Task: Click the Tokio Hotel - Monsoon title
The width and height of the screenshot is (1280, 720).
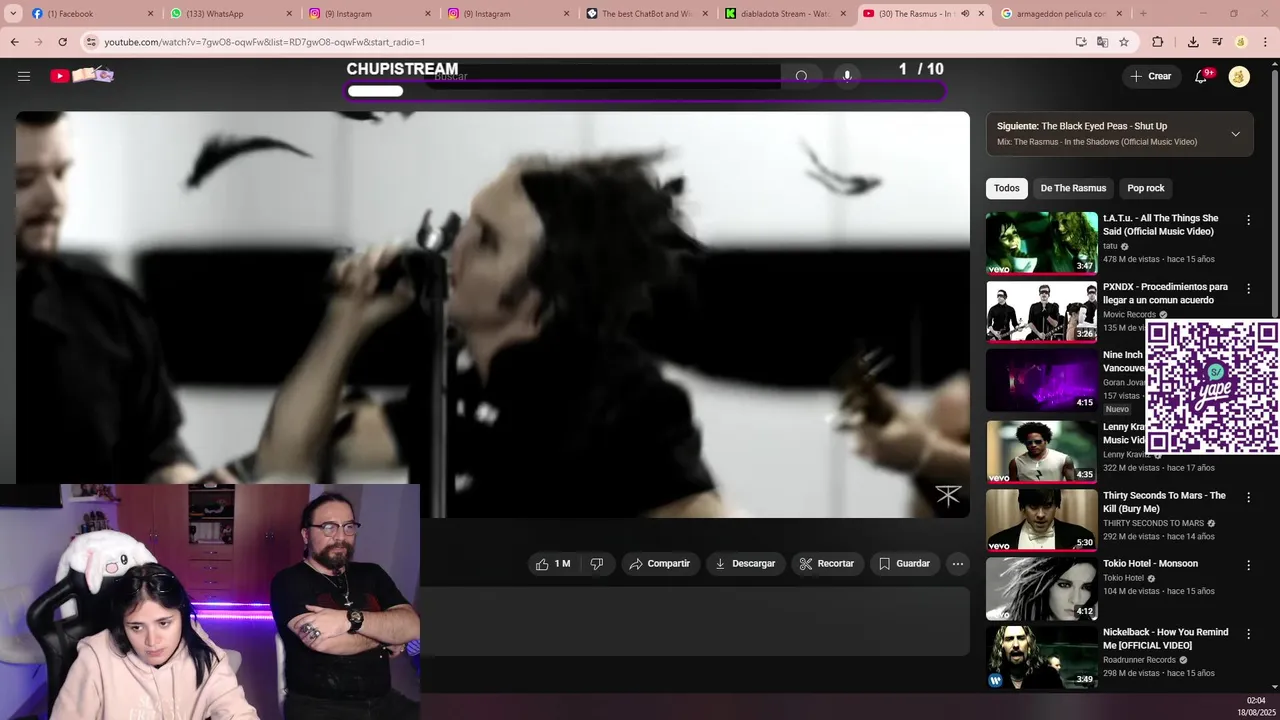Action: click(1150, 564)
